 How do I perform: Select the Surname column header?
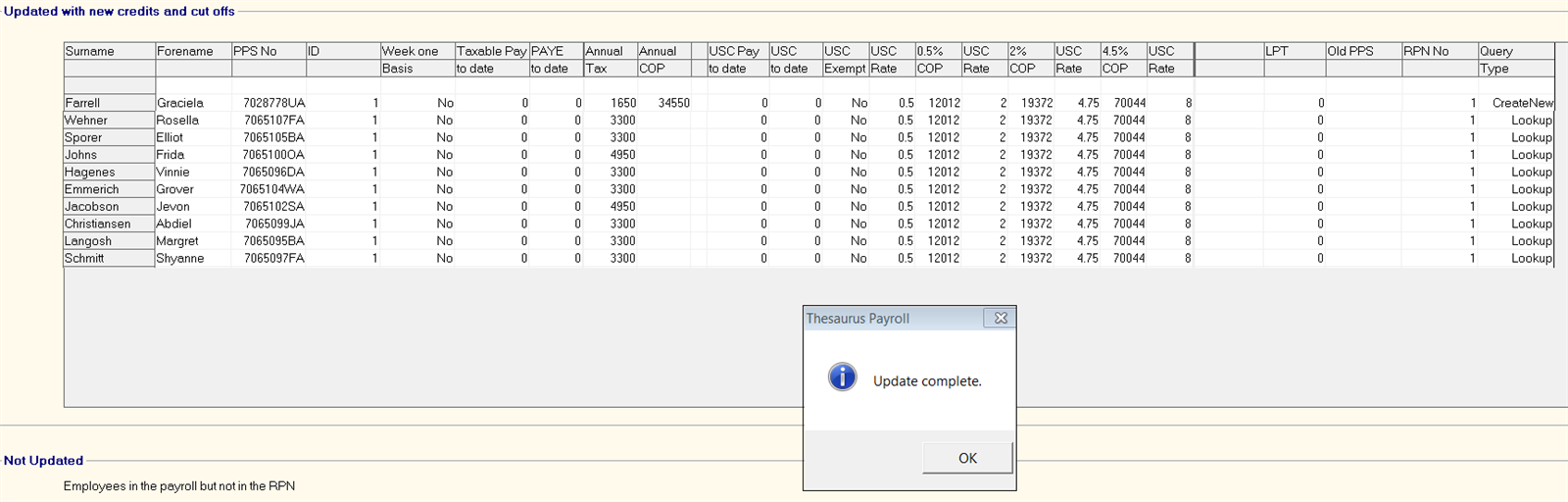click(110, 51)
